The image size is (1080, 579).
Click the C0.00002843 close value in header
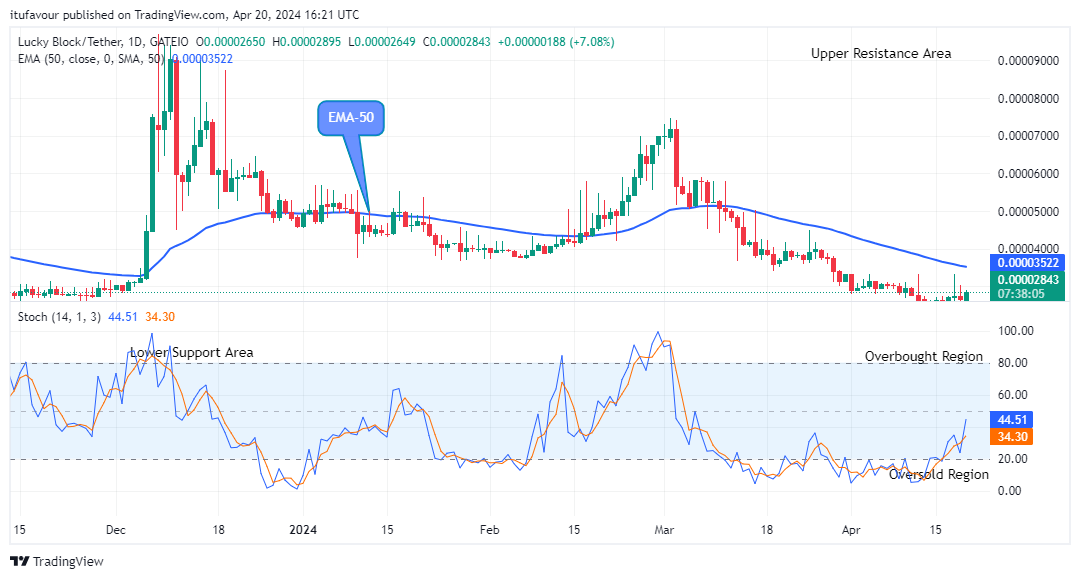457,42
